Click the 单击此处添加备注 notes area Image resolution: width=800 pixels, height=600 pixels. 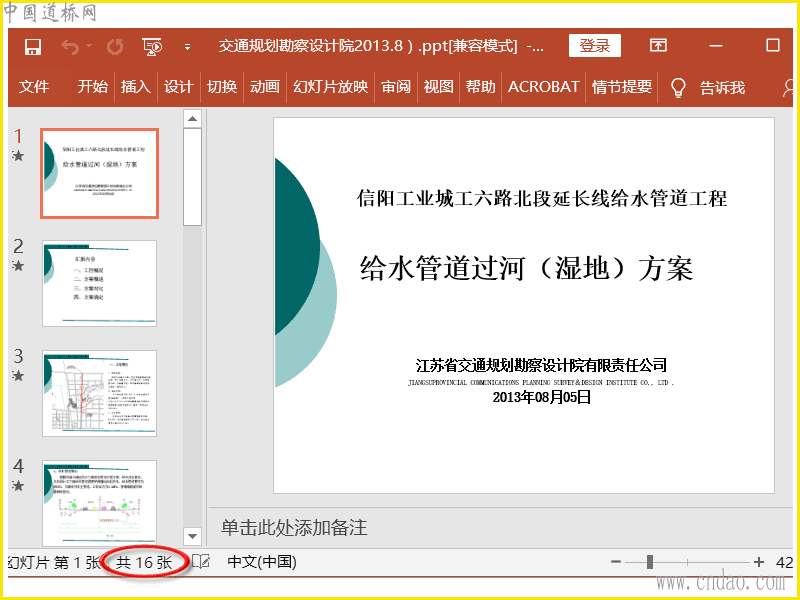(x=294, y=528)
